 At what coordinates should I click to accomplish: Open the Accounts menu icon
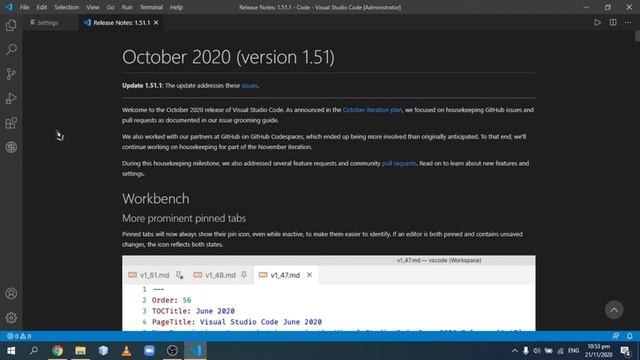point(11,293)
